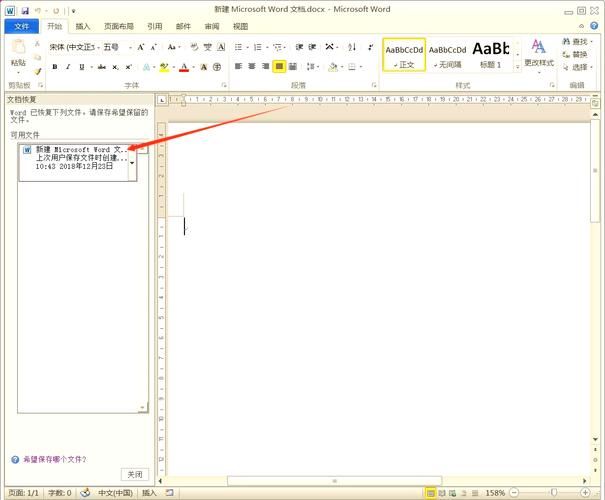Image resolution: width=605 pixels, height=500 pixels.
Task: Toggle Bold formatting
Action: click(x=54, y=67)
